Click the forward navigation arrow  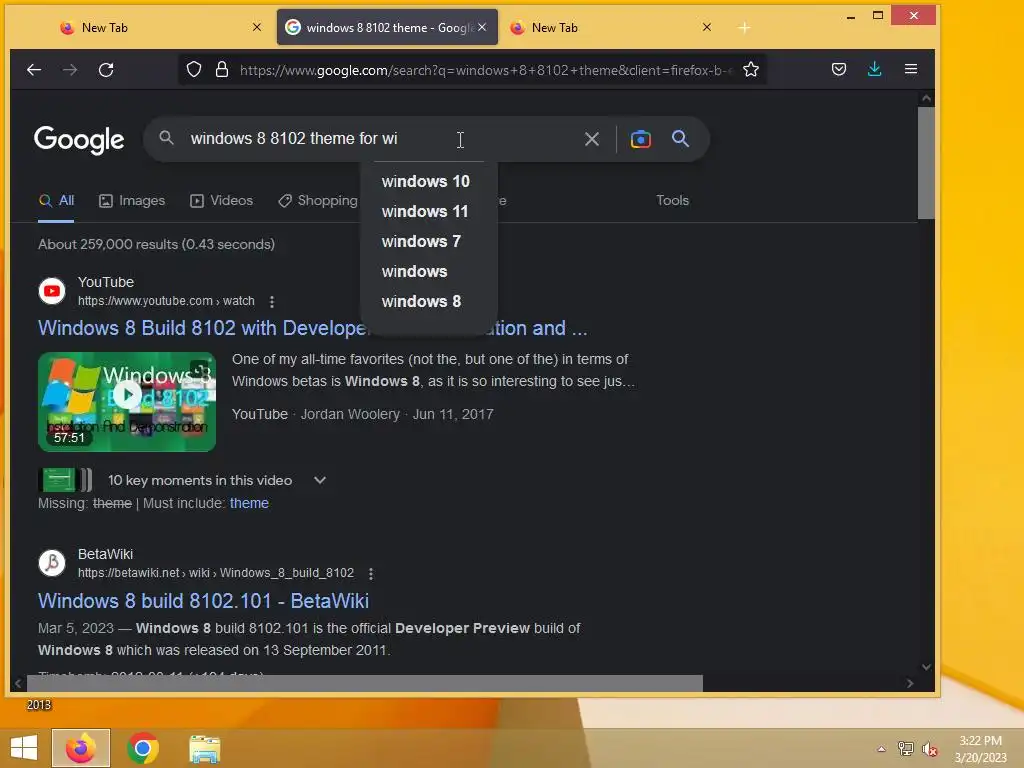[70, 69]
